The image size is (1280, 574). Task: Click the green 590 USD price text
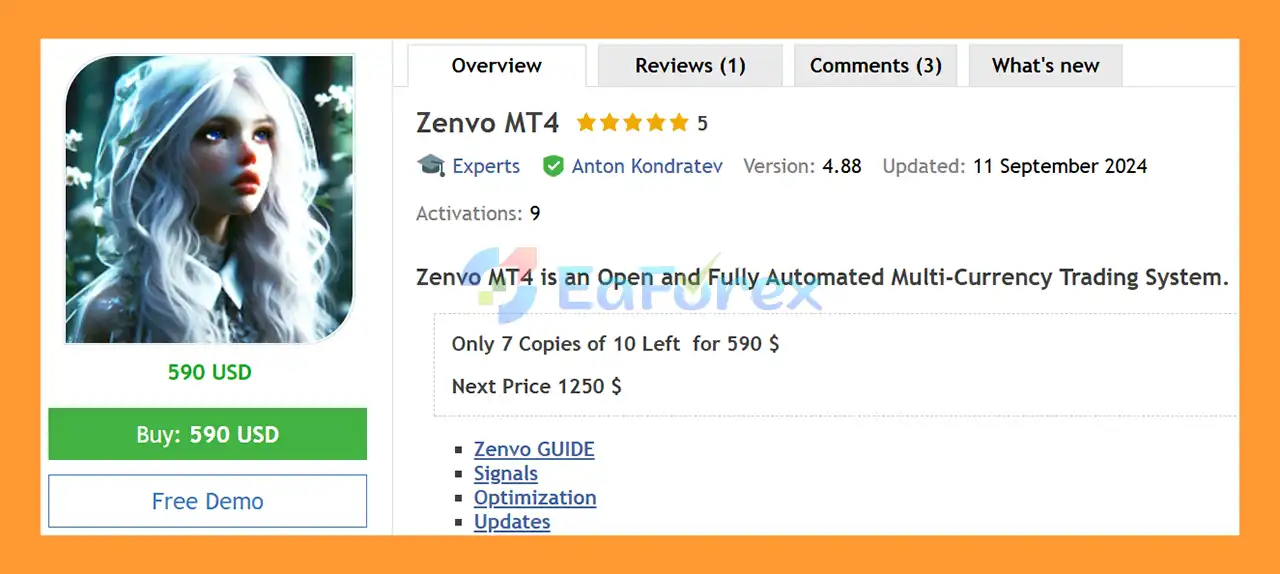point(209,372)
